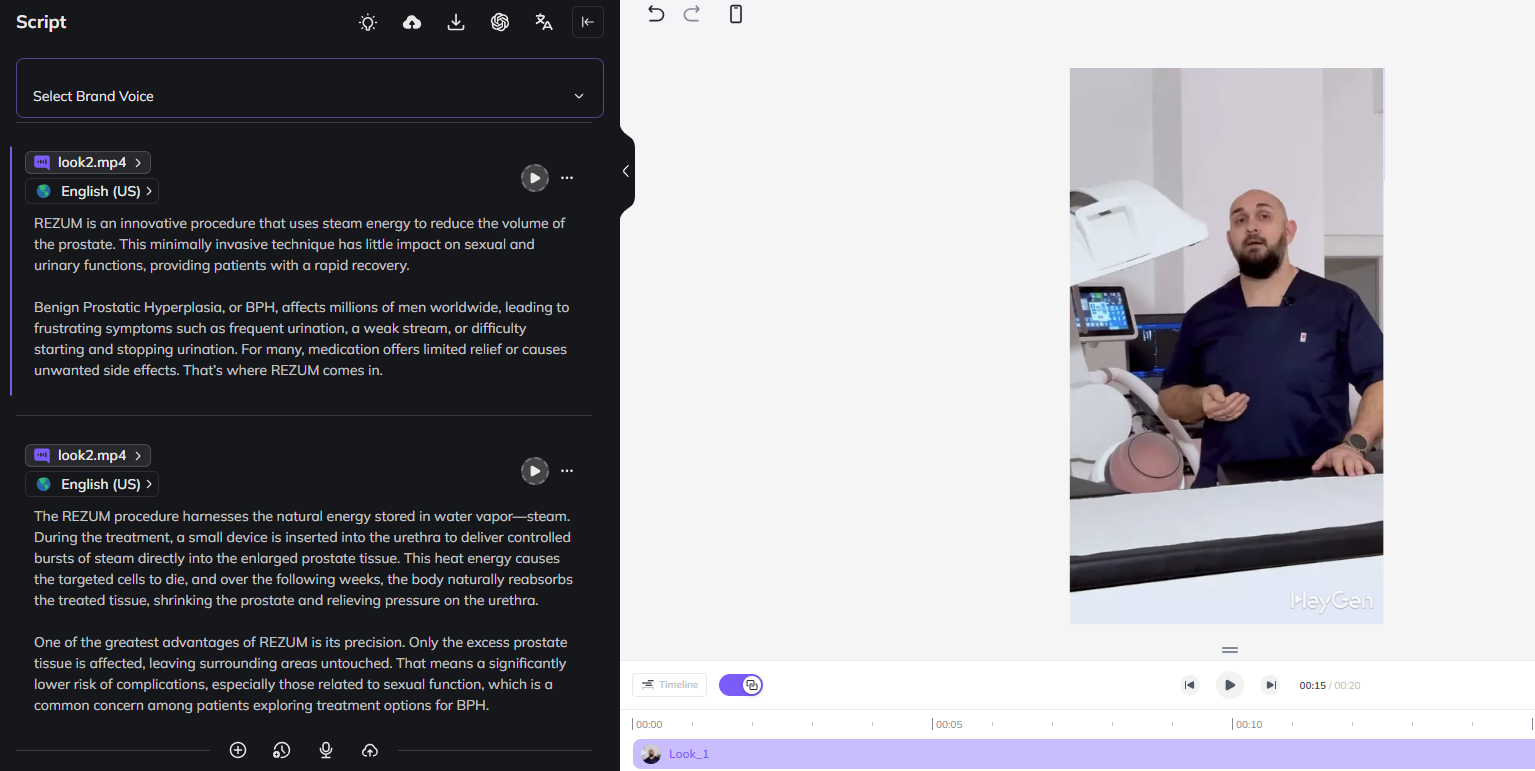This screenshot has height=771, width=1535.
Task: Hide the side panel using the edge chevron handle
Action: [x=626, y=171]
